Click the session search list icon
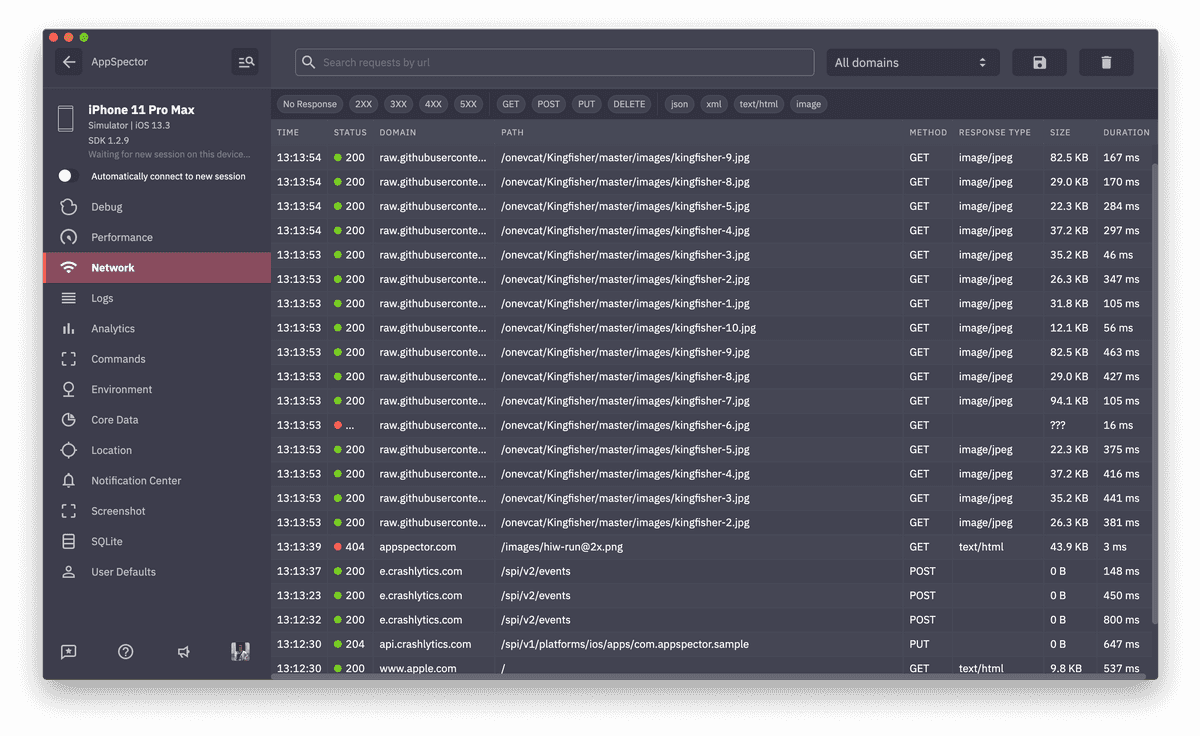 [245, 62]
